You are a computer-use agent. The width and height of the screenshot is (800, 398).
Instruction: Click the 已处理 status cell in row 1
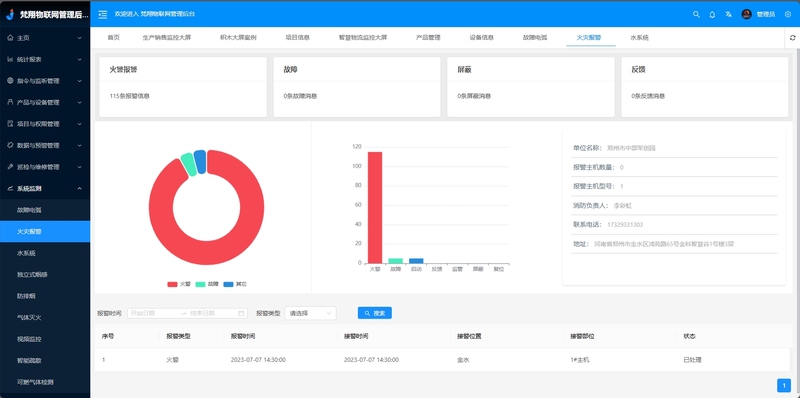coord(692,360)
